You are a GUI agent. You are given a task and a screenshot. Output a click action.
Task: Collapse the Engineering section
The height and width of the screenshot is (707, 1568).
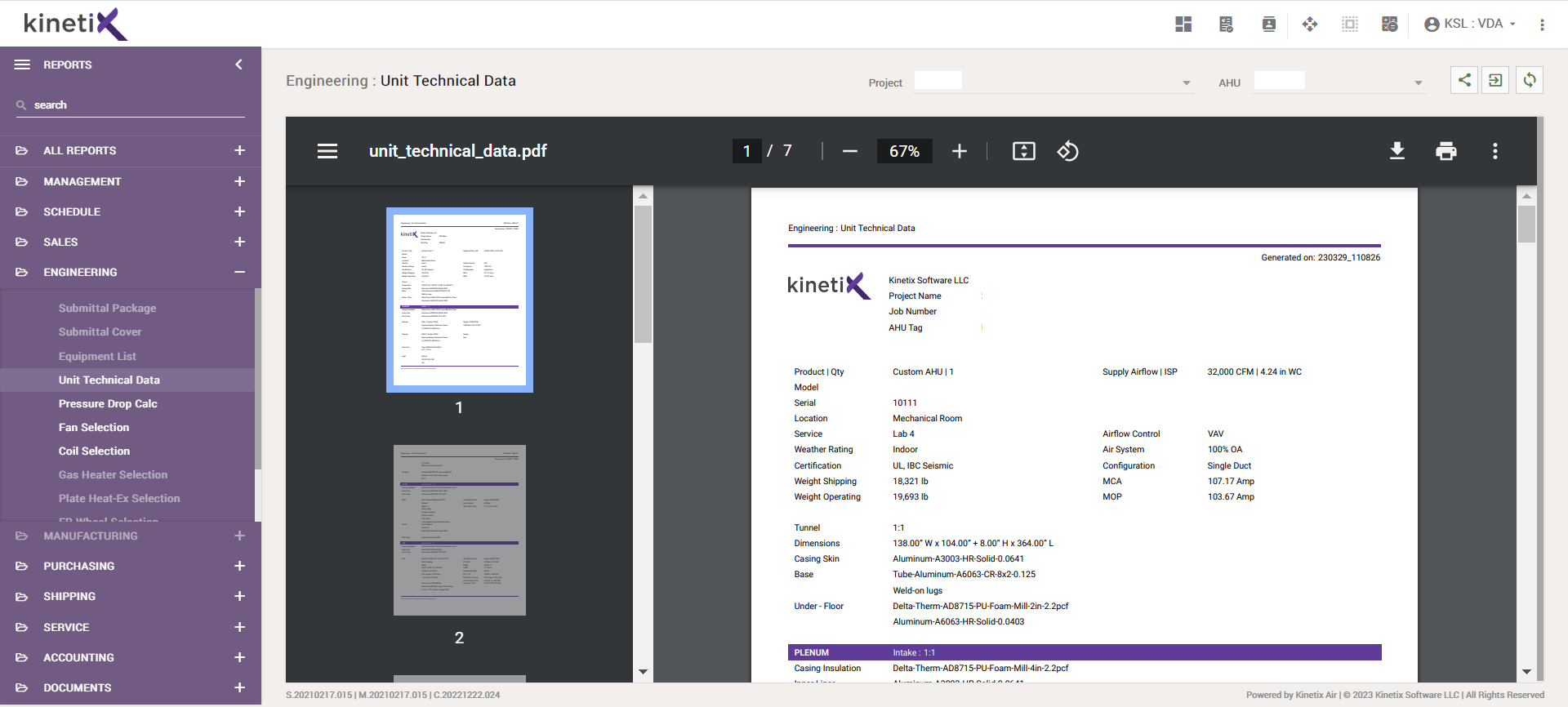[239, 272]
